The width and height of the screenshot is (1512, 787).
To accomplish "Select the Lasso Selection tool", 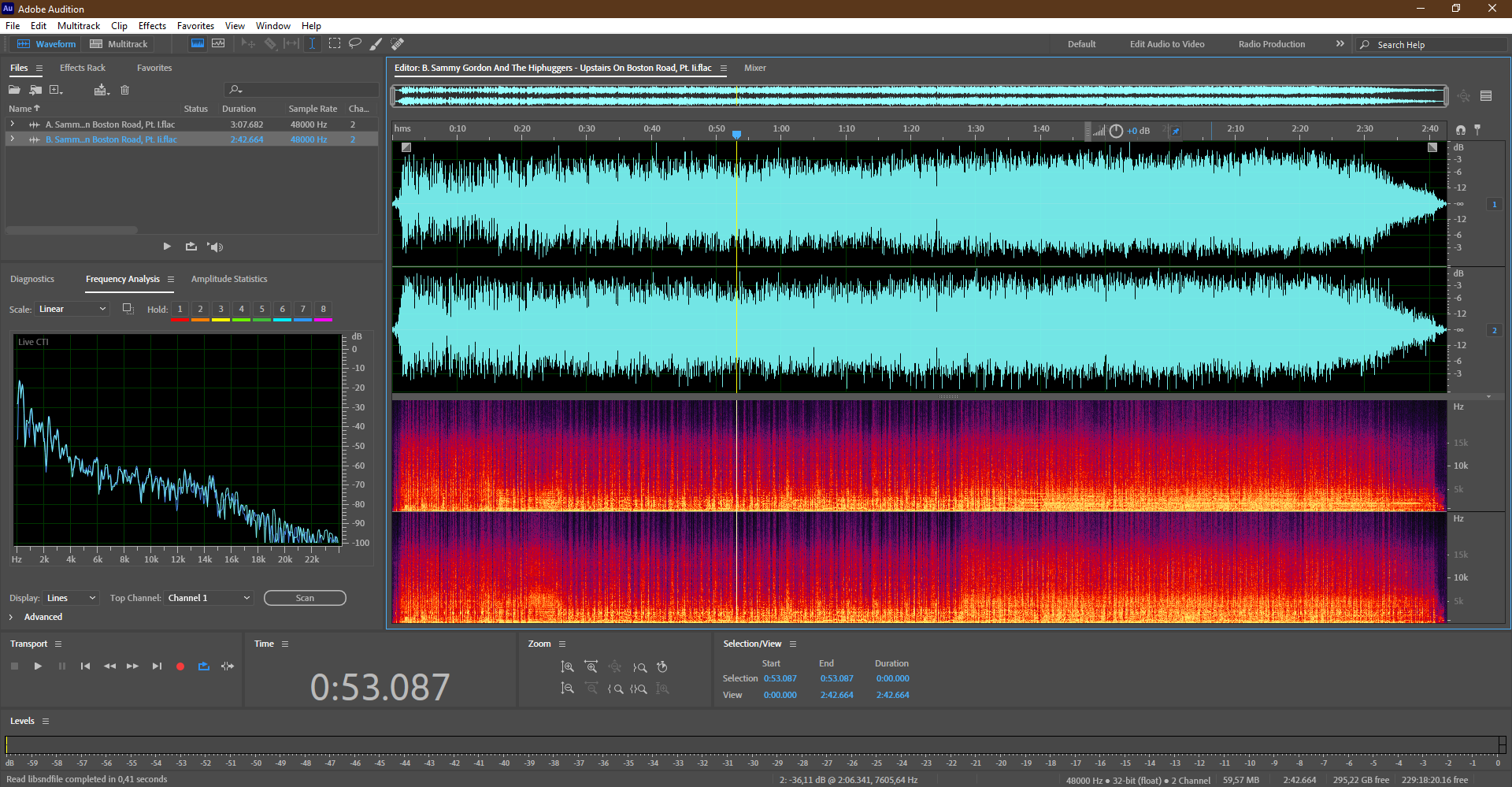I will (355, 44).
